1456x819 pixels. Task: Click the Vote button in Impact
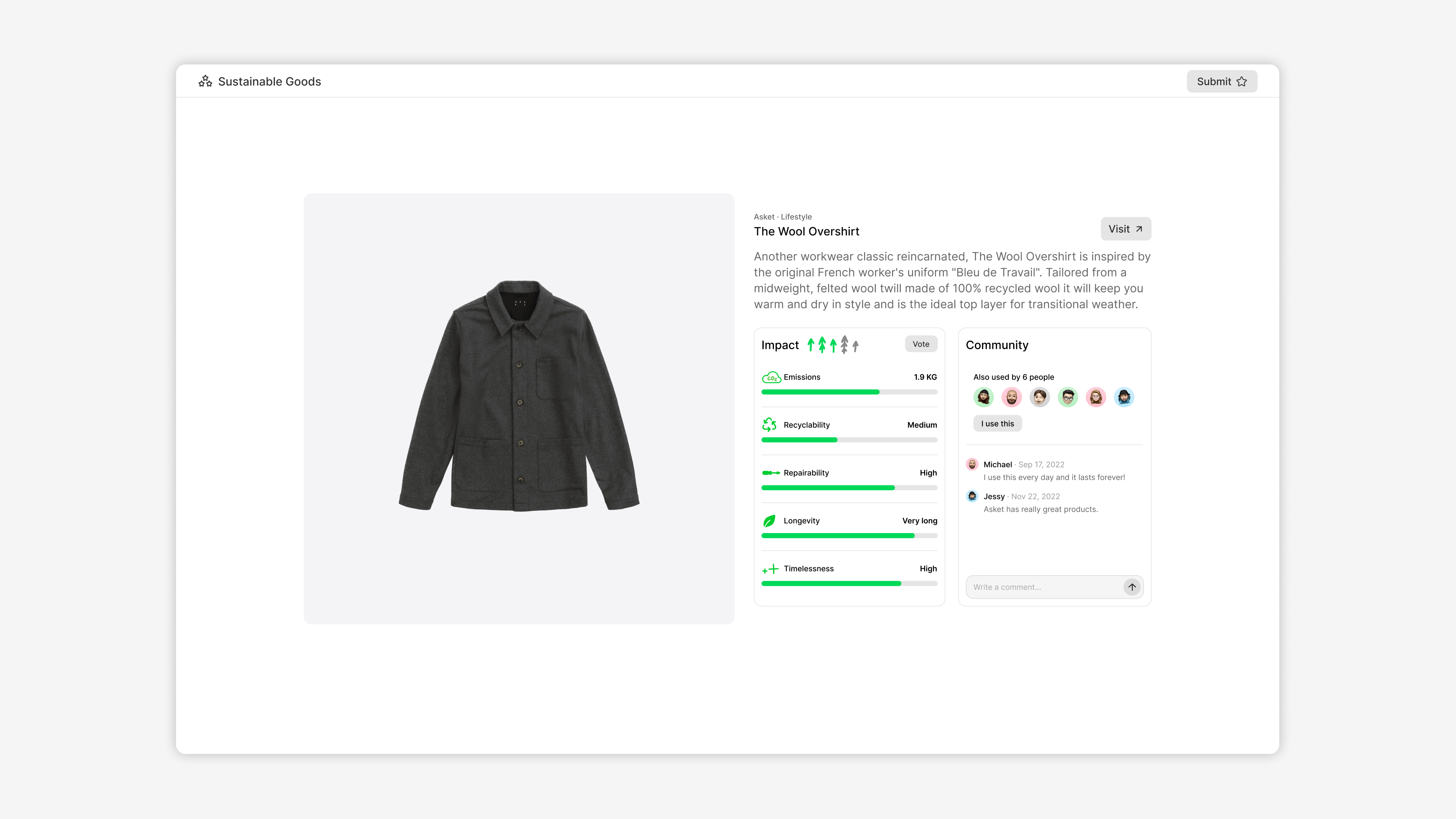921,344
